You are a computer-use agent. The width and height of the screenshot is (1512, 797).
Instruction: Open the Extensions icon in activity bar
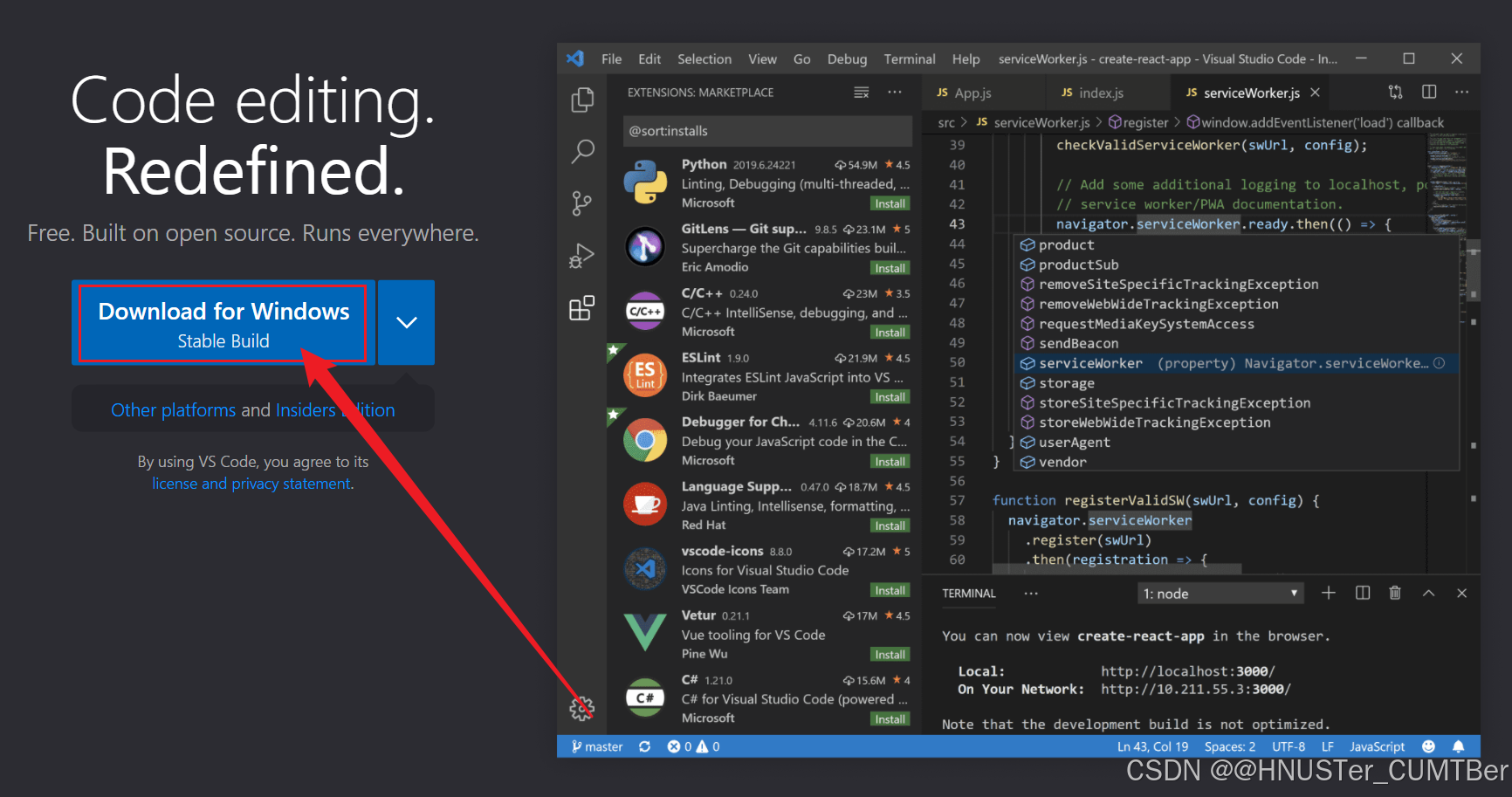click(x=581, y=307)
